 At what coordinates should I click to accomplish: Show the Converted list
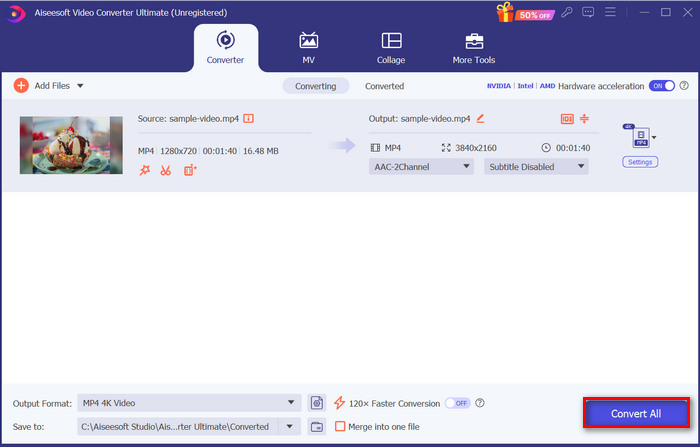pos(384,86)
